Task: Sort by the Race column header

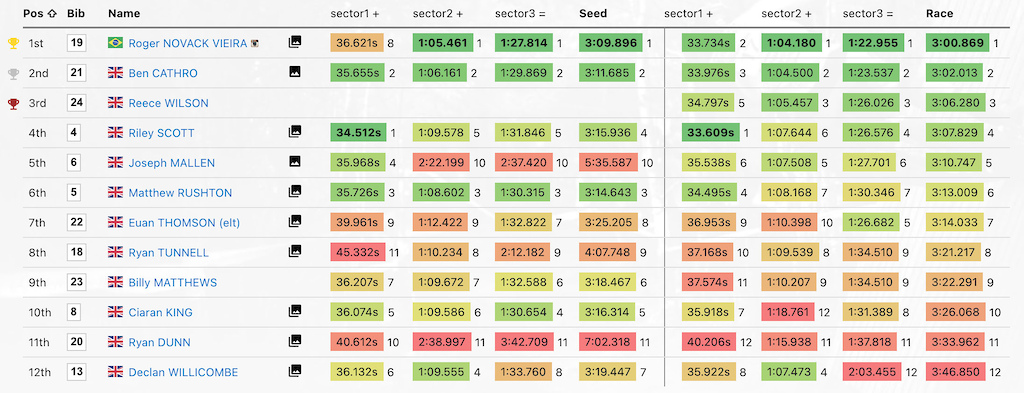Action: pos(939,13)
